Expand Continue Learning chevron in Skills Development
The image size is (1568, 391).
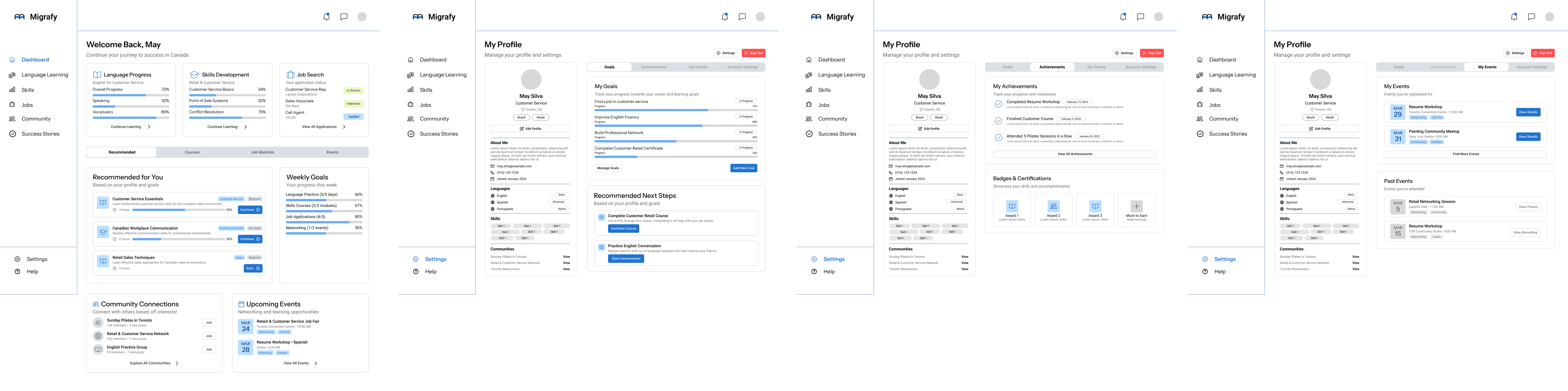tap(246, 127)
